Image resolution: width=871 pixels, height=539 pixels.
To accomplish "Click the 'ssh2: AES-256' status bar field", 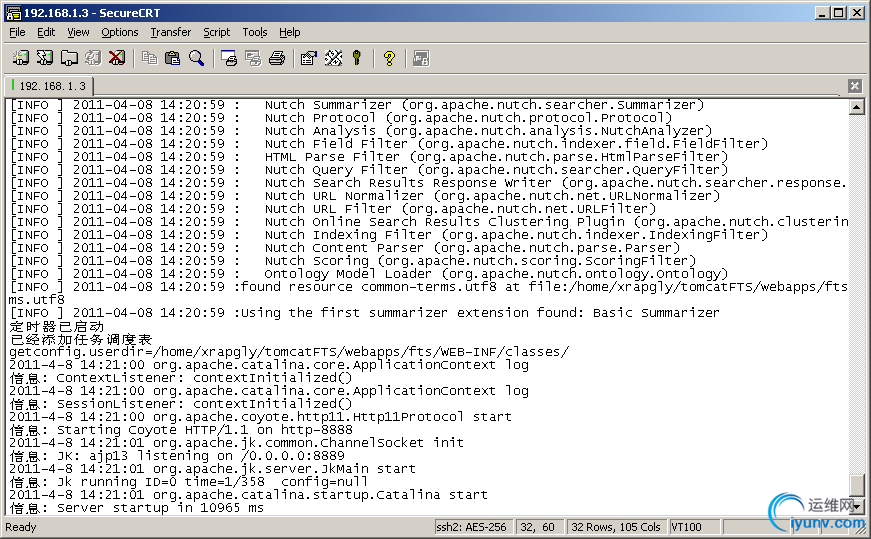I will [472, 527].
